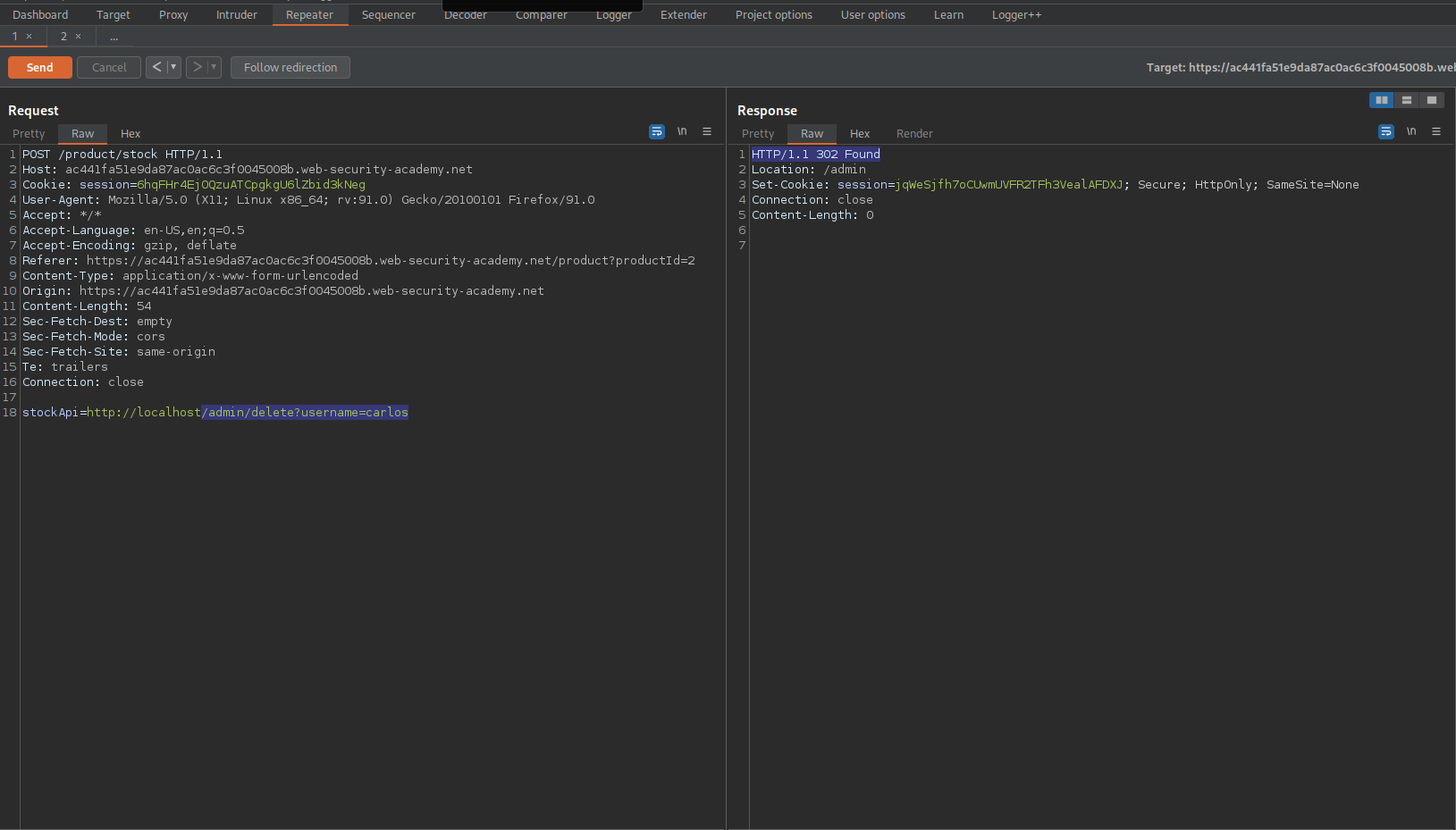The width and height of the screenshot is (1456, 830).
Task: Open Request panel hamburger options menu
Action: pos(707,131)
